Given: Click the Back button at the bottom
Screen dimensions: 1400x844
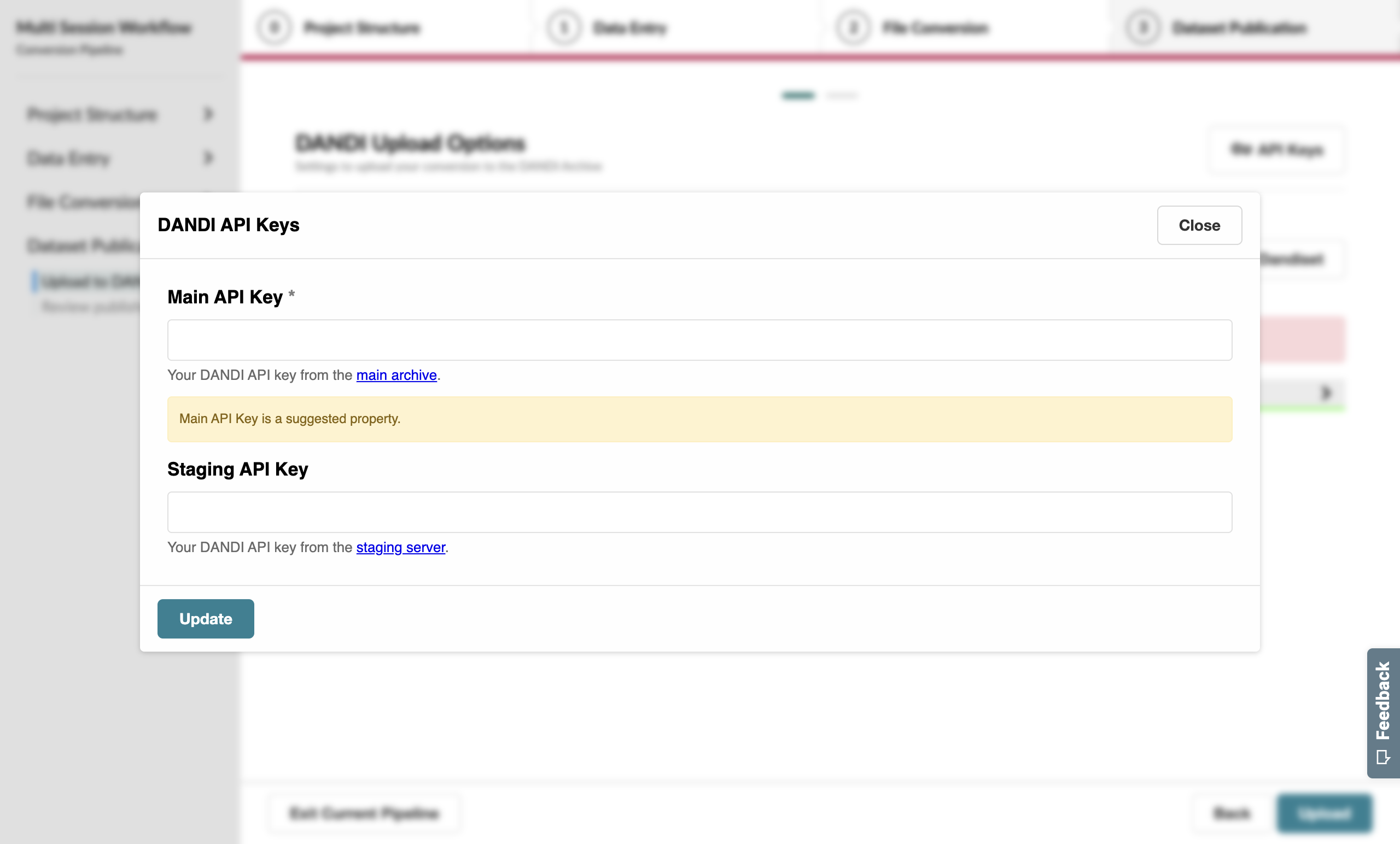Looking at the screenshot, I should [1232, 813].
